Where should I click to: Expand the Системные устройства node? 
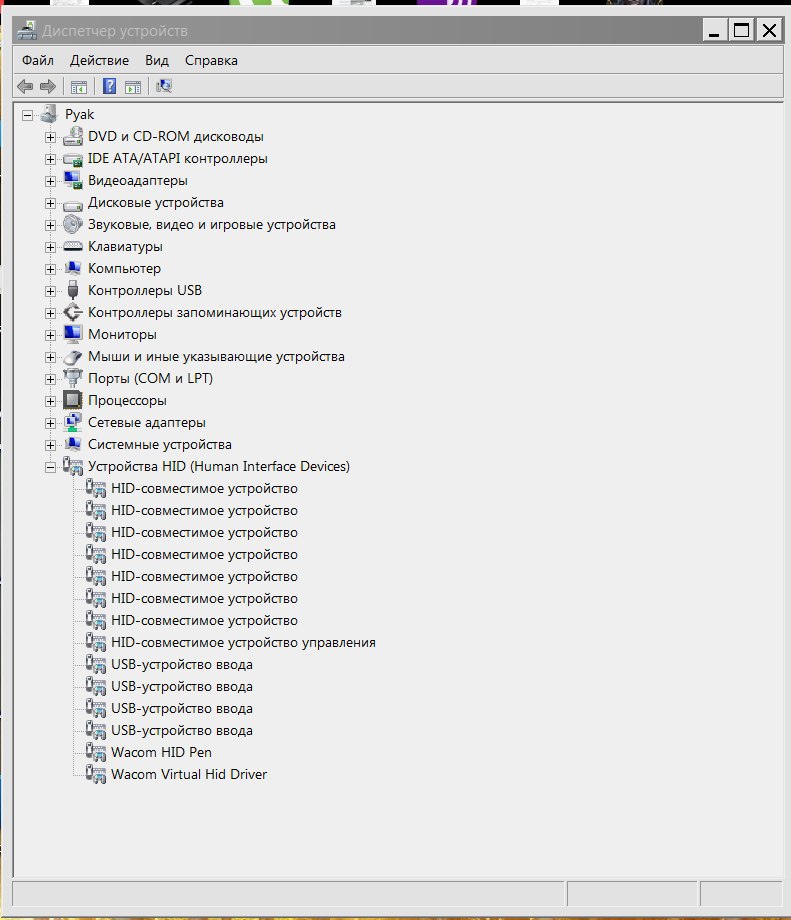[x=50, y=445]
